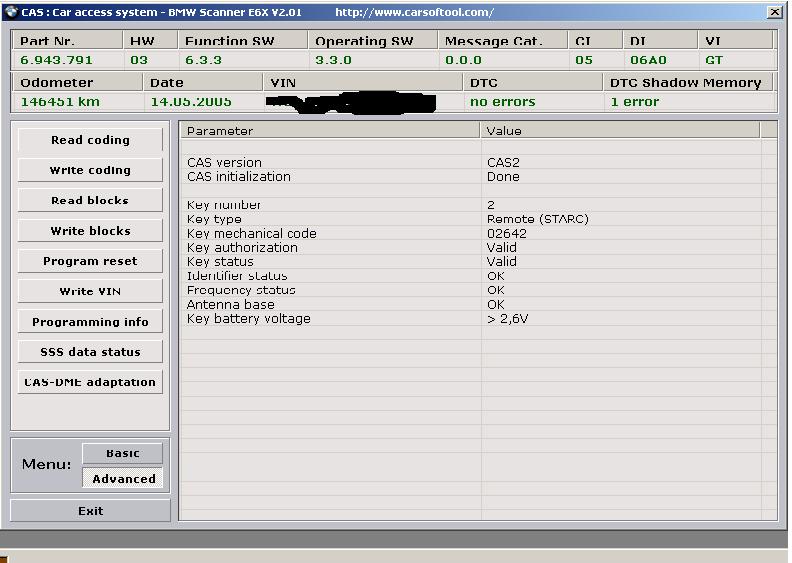
Task: Click the HW value 03
Action: (139, 60)
